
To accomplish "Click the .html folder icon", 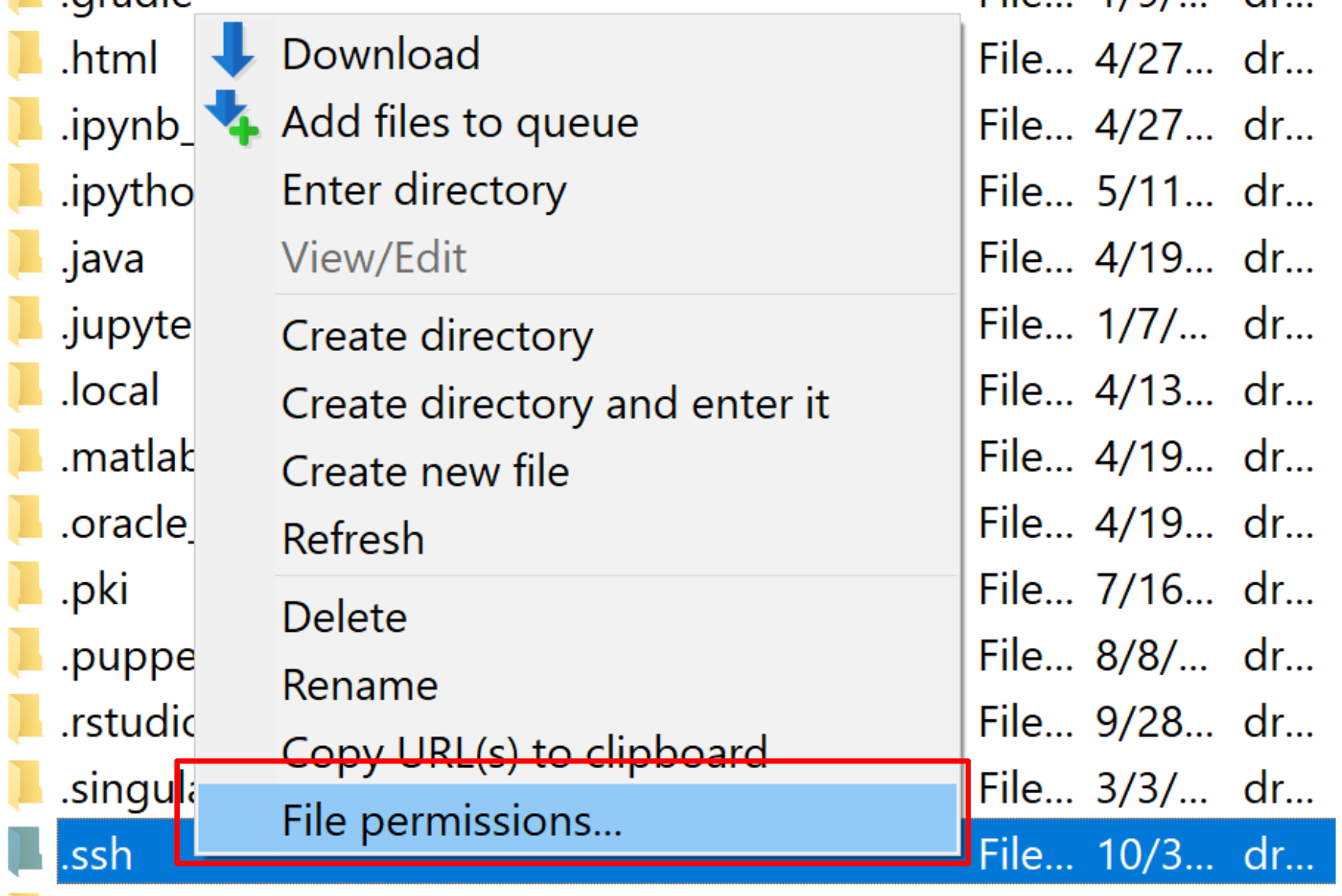I will click(x=25, y=58).
